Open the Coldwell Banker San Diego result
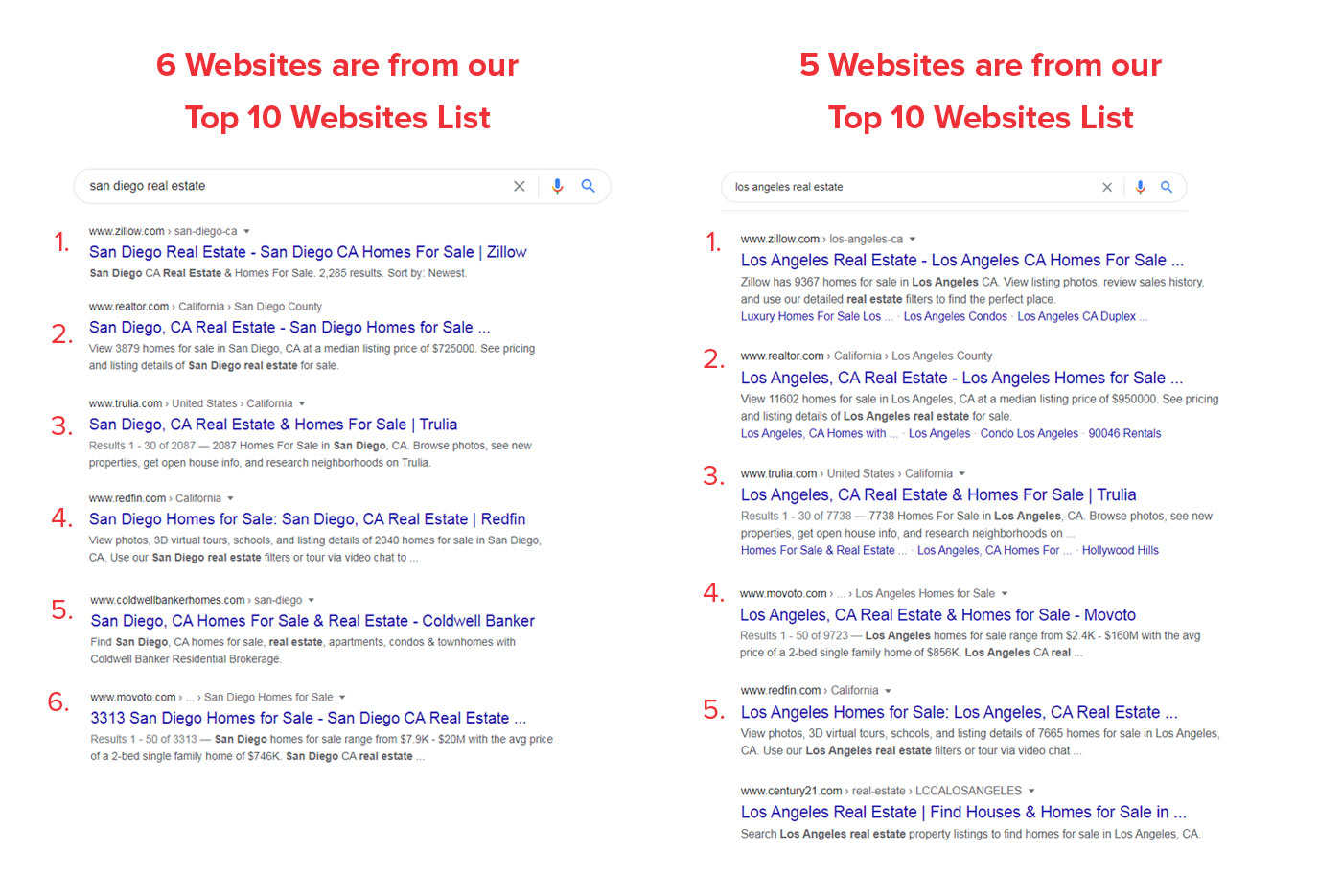Screen dimensions: 1342x896 [312, 620]
